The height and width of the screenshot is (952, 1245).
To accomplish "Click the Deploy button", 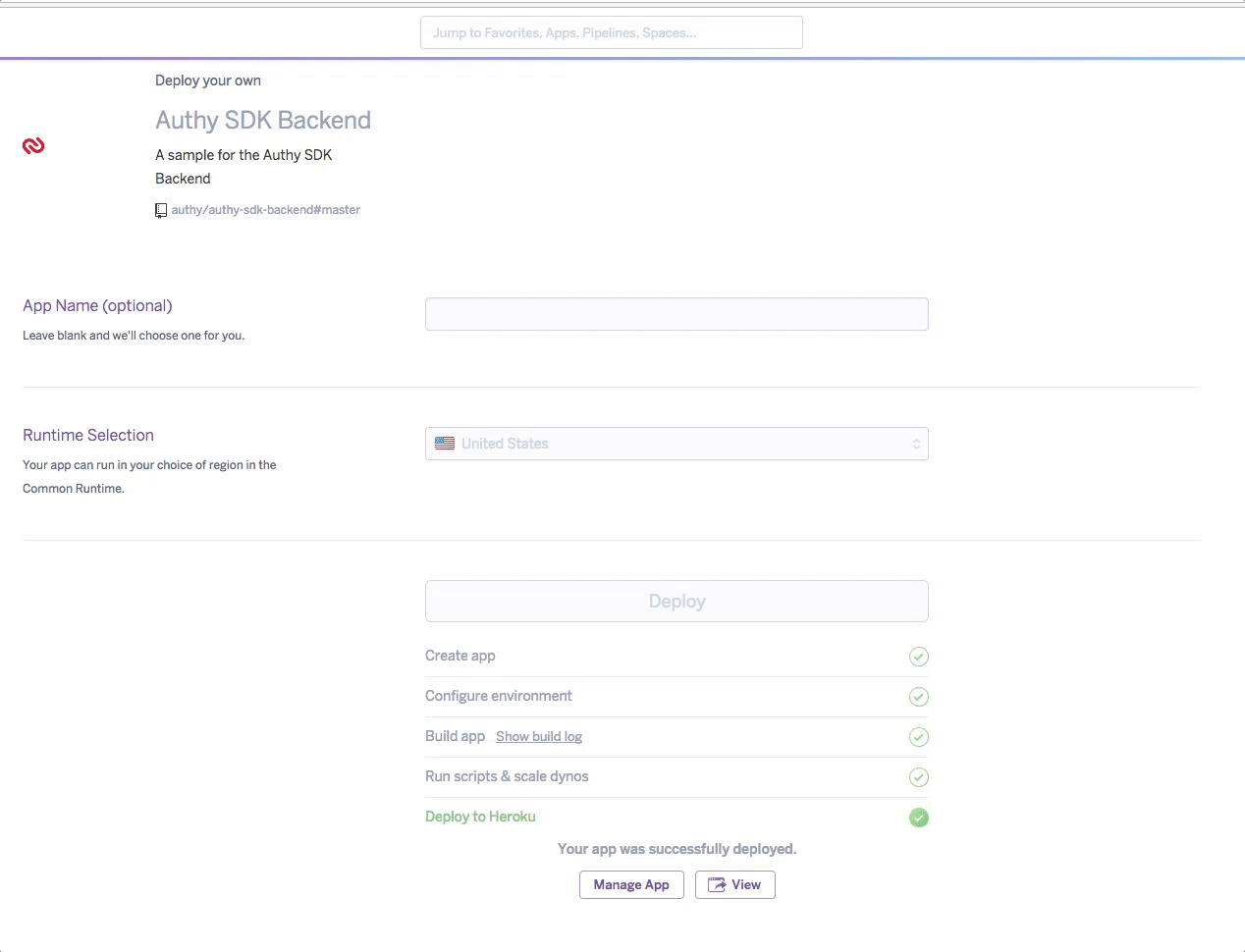I will (x=677, y=601).
